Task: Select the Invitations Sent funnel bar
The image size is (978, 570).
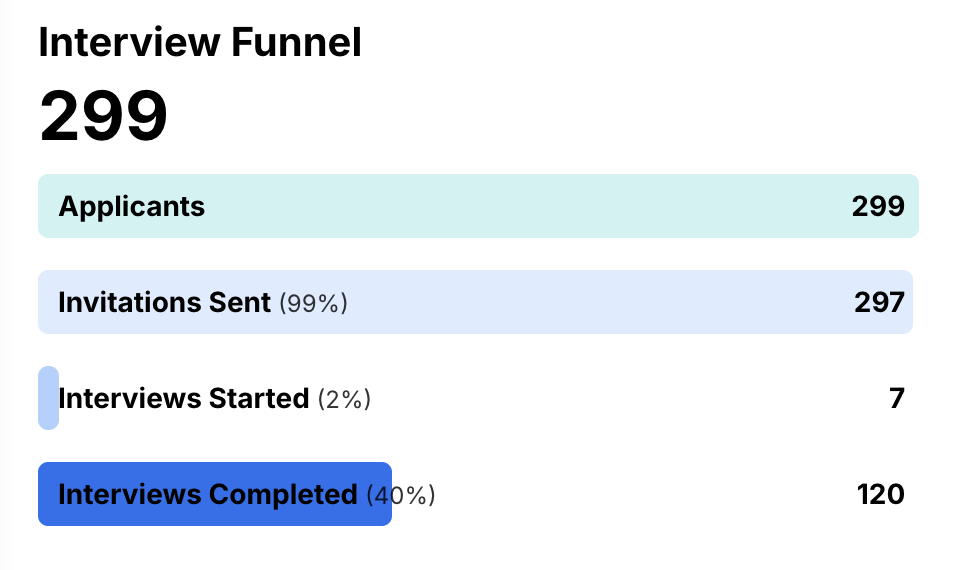Action: point(475,302)
